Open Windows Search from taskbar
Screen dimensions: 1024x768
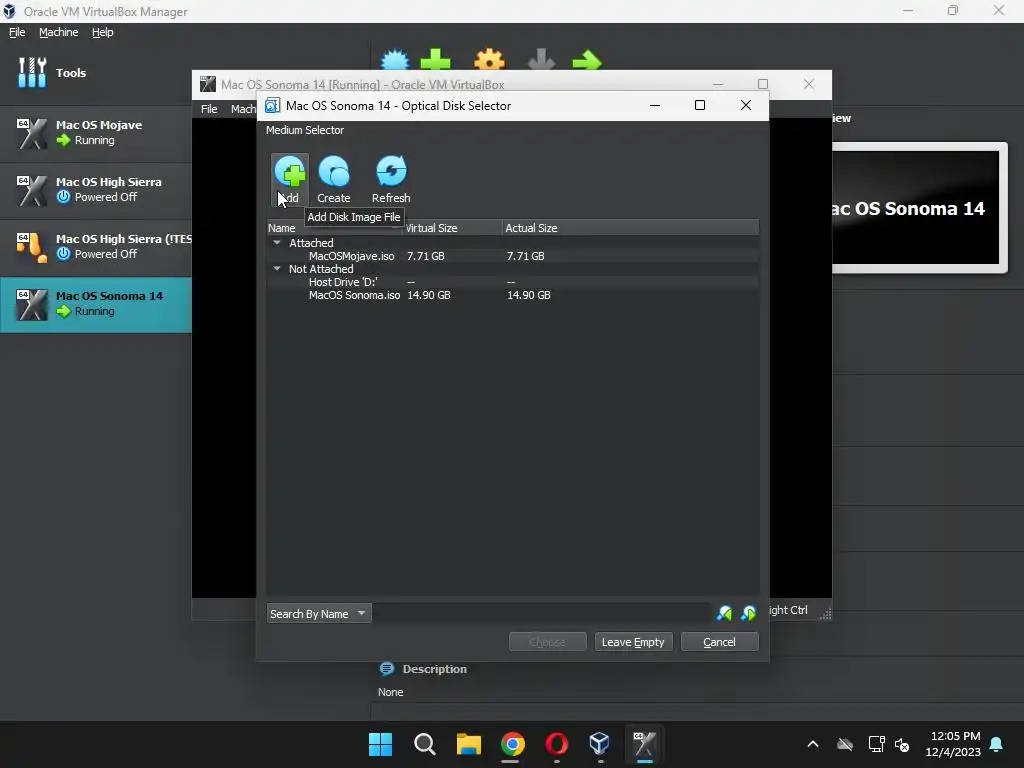(x=424, y=744)
